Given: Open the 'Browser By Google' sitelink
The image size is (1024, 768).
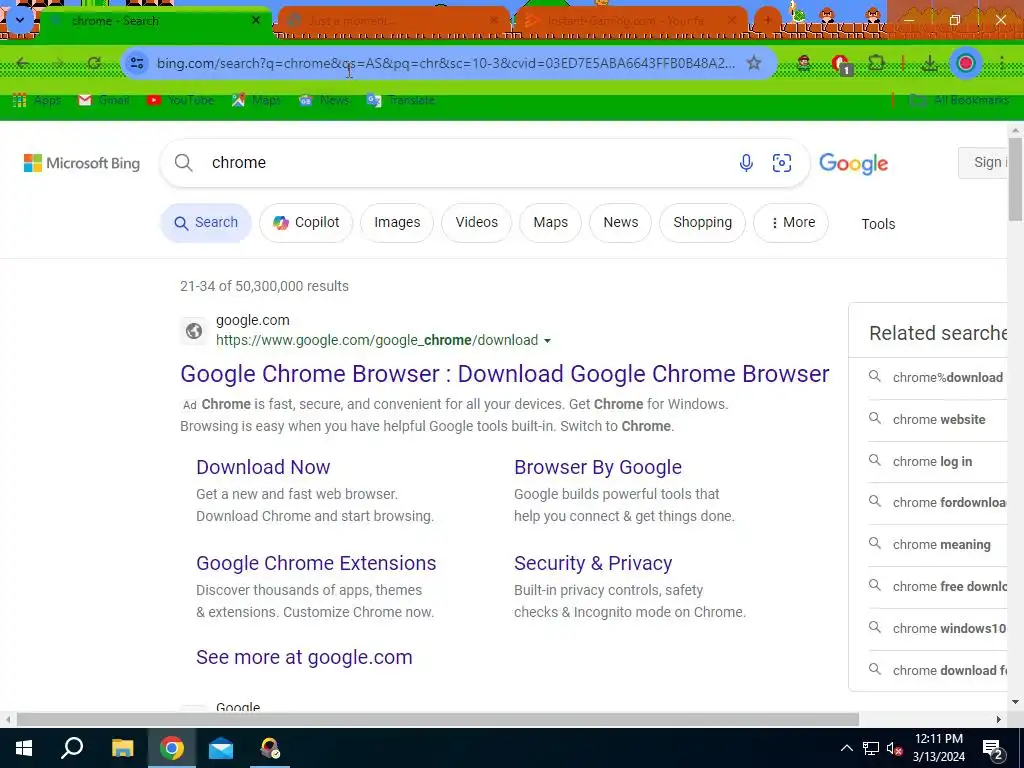Looking at the screenshot, I should pos(598,468).
